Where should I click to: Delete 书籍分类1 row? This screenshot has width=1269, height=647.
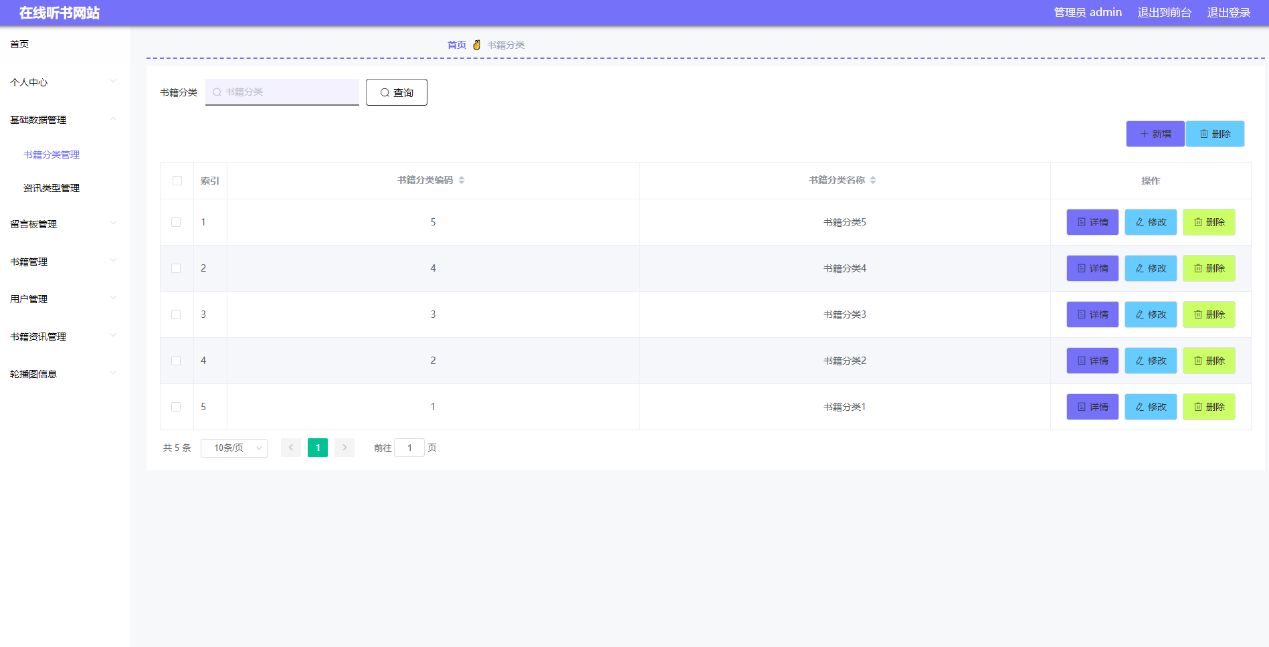point(1209,407)
